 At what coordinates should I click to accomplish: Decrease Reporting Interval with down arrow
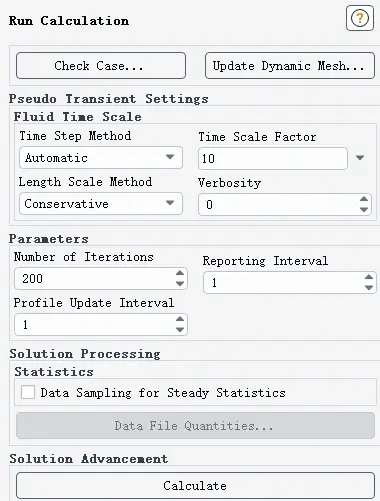point(369,288)
